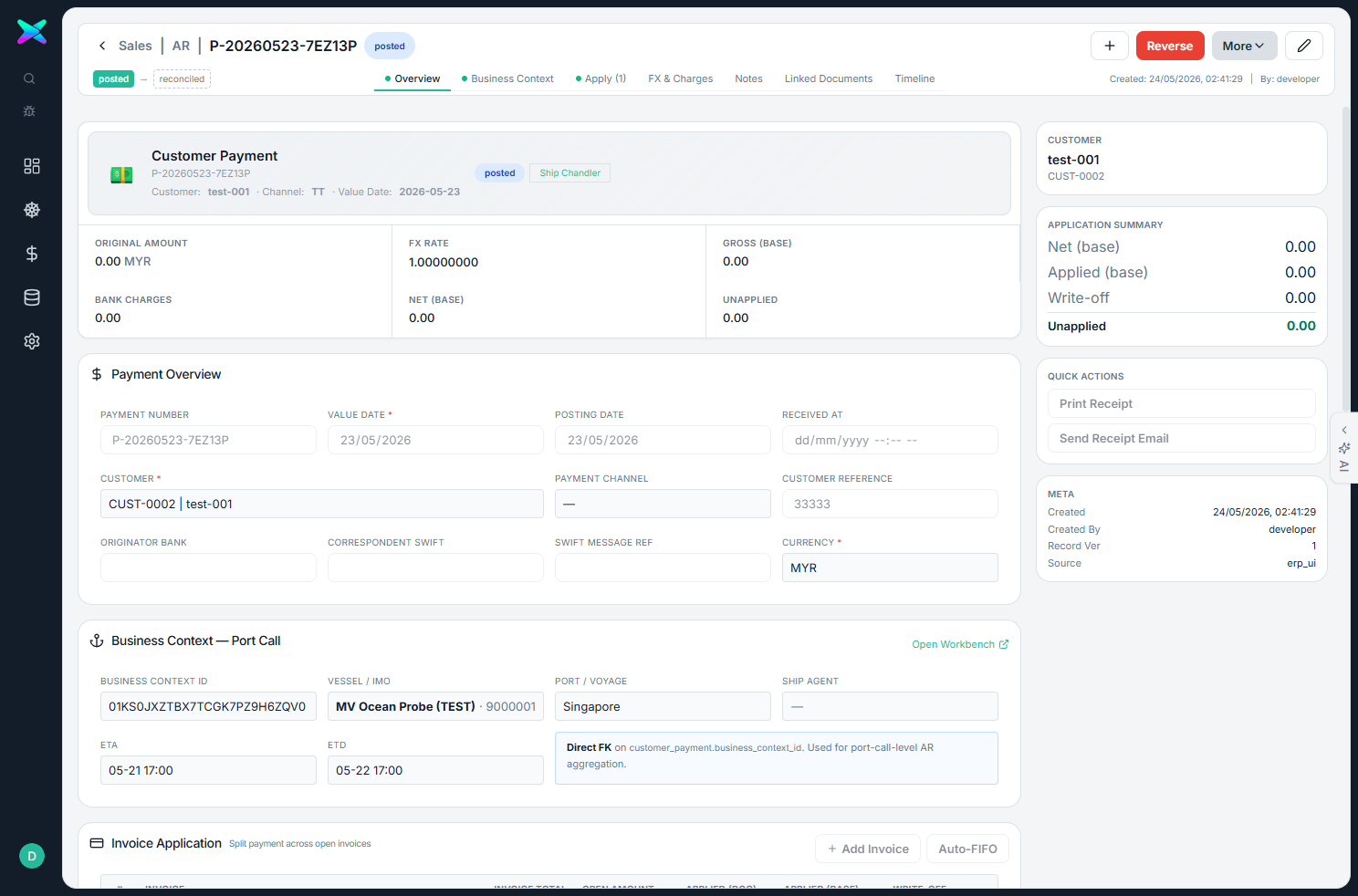Viewport: 1358px width, 896px height.
Task: Open the Currency MYR selector
Action: click(x=890, y=568)
